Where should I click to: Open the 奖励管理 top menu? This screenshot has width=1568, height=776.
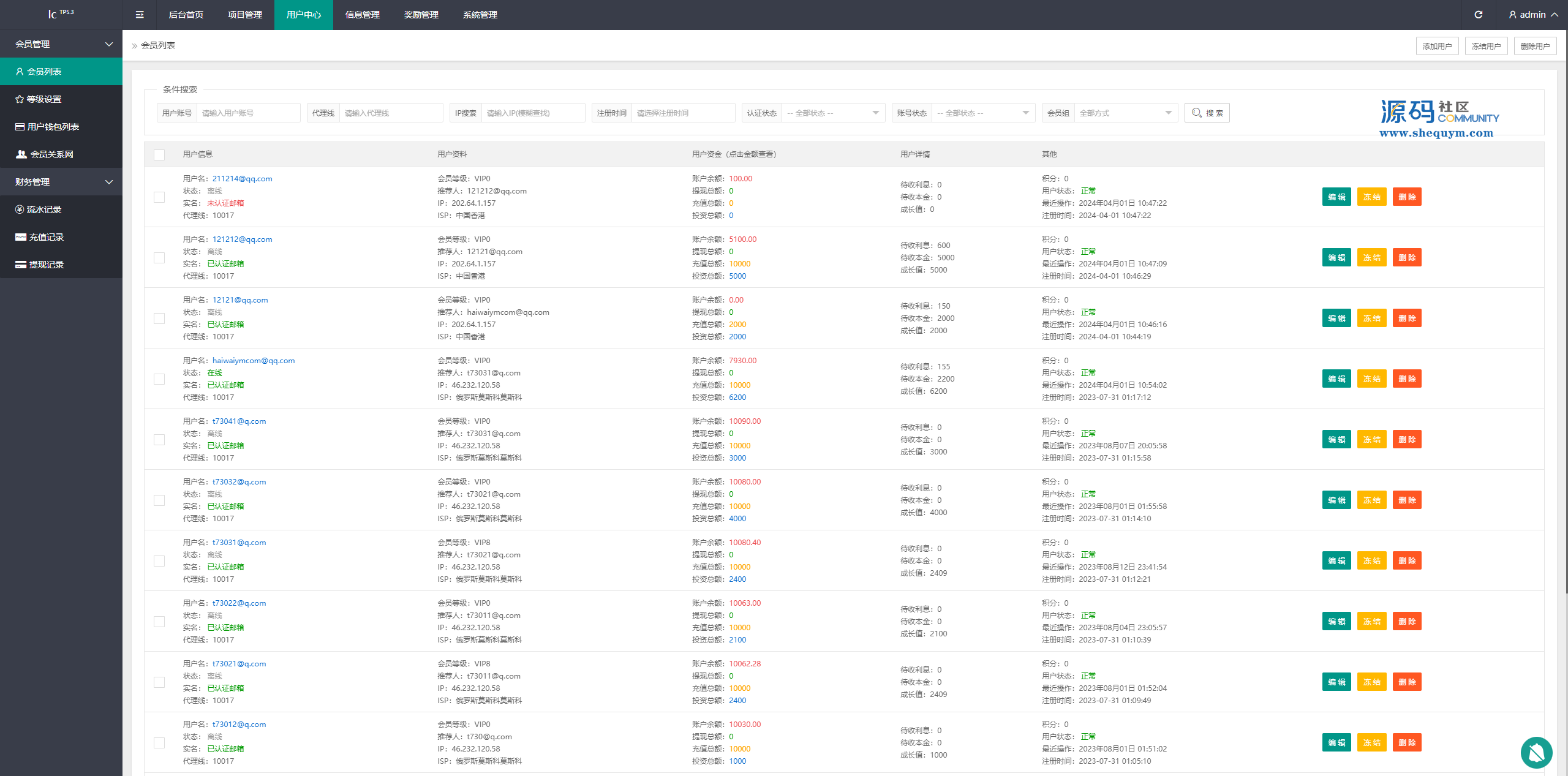tap(421, 15)
